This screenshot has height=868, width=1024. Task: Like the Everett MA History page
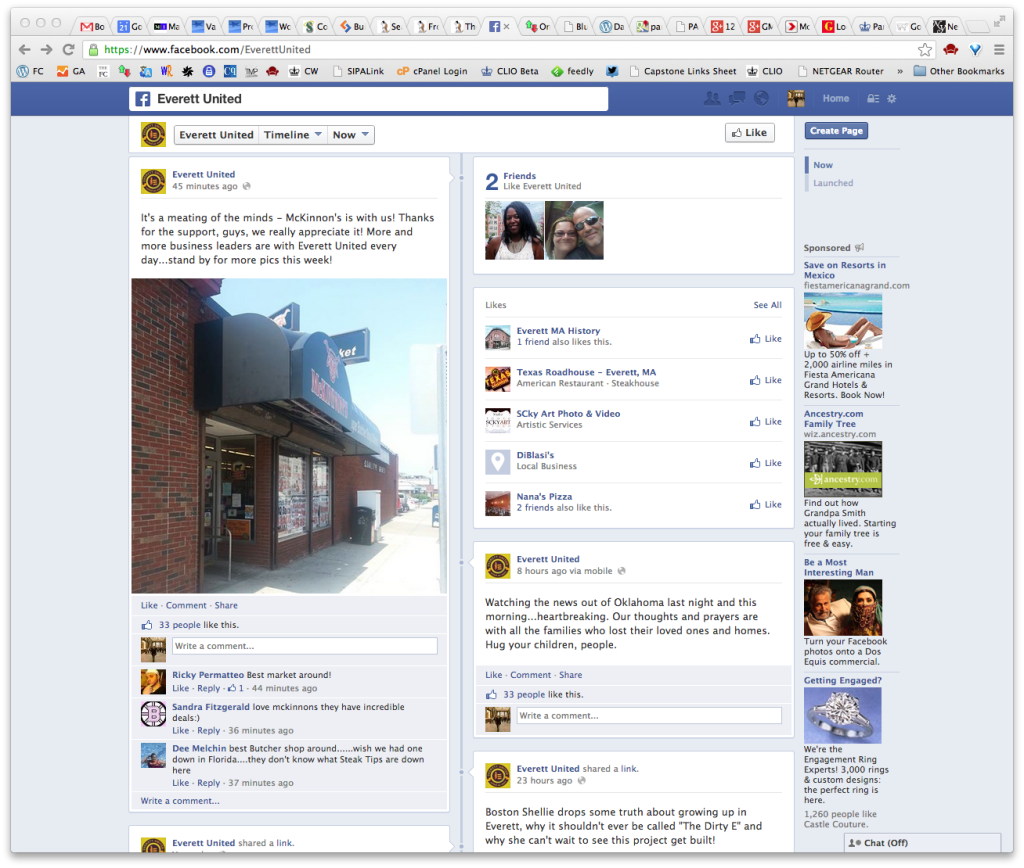(765, 338)
